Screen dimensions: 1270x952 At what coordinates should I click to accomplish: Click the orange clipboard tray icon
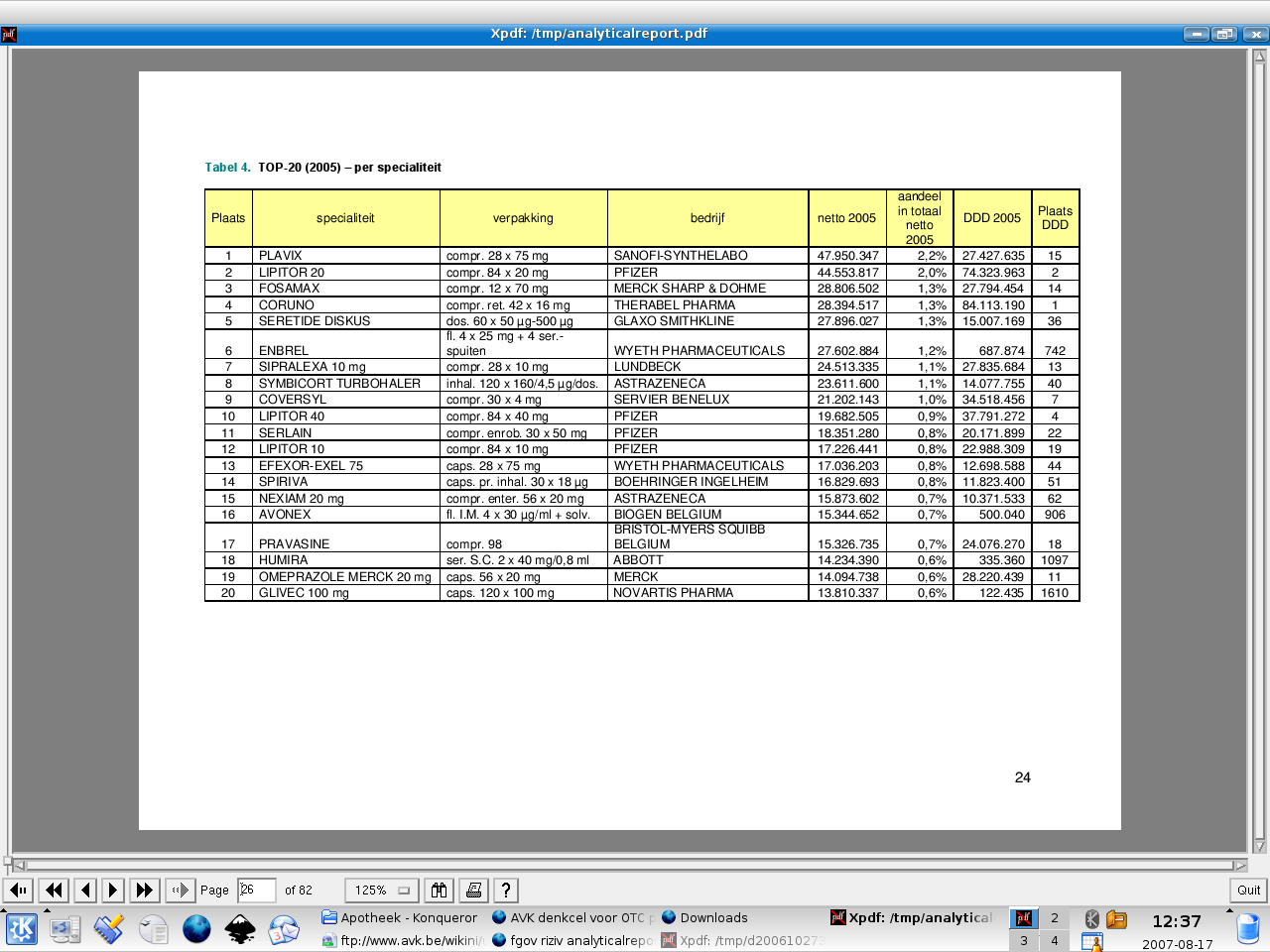(1116, 919)
